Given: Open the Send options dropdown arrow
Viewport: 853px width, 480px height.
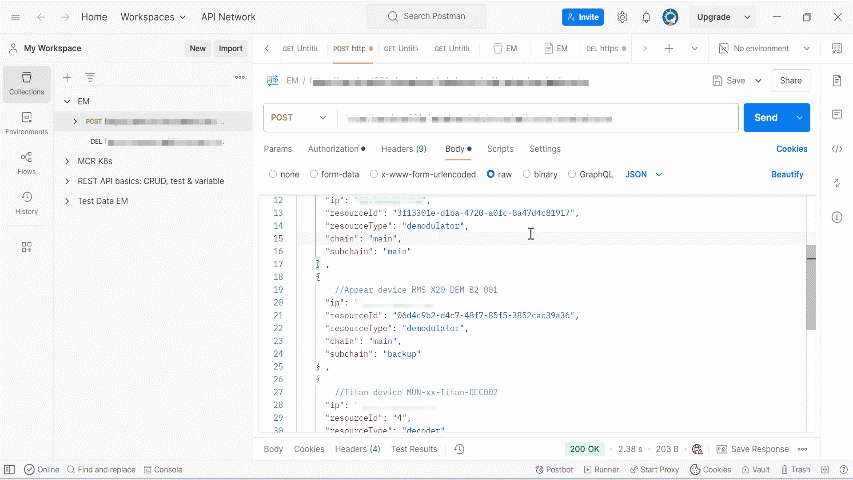Looking at the screenshot, I should point(799,118).
